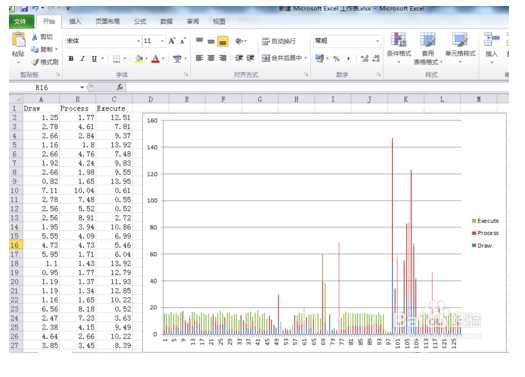Click the Format Painter brush icon
Viewport: 525px width, 377px height.
point(45,62)
